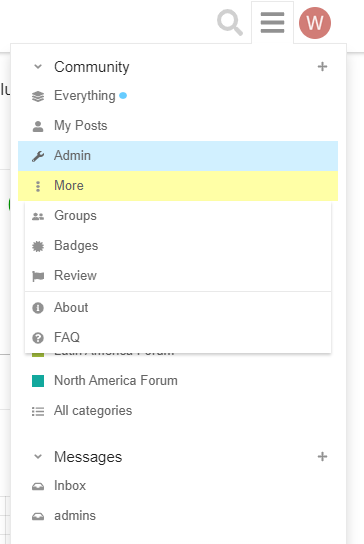Viewport: 364px width, 544px height.
Task: Click the My Posts person icon
Action: click(38, 126)
